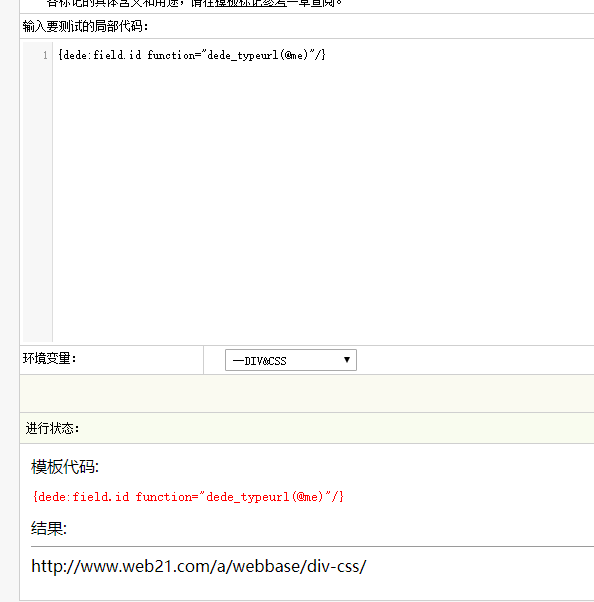594x602 pixels.
Task: Click inside the code editor text area
Action: [323, 192]
